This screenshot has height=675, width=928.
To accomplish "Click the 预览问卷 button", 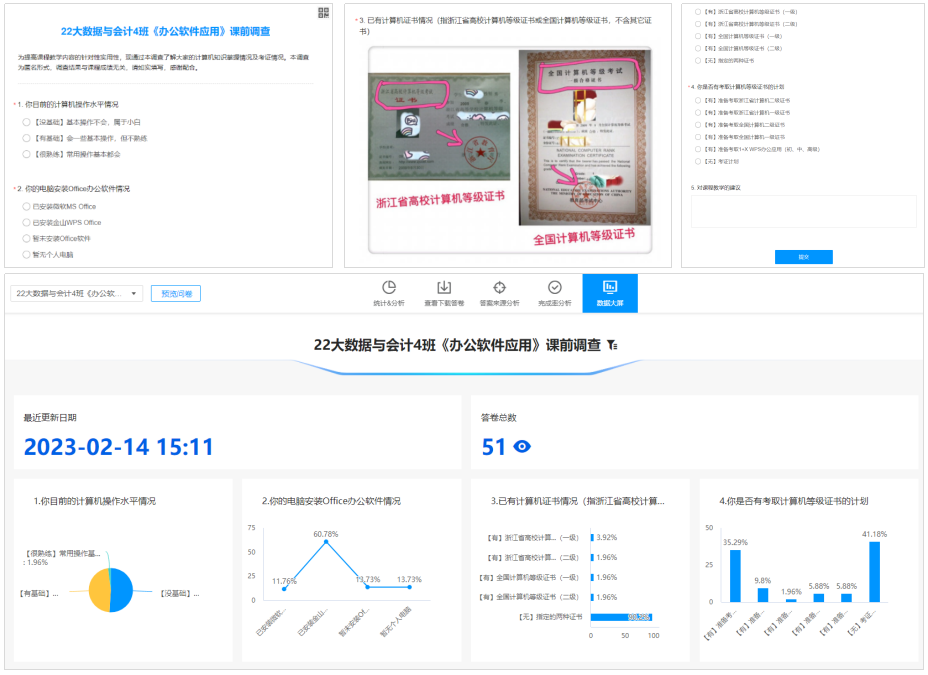I will tap(175, 293).
